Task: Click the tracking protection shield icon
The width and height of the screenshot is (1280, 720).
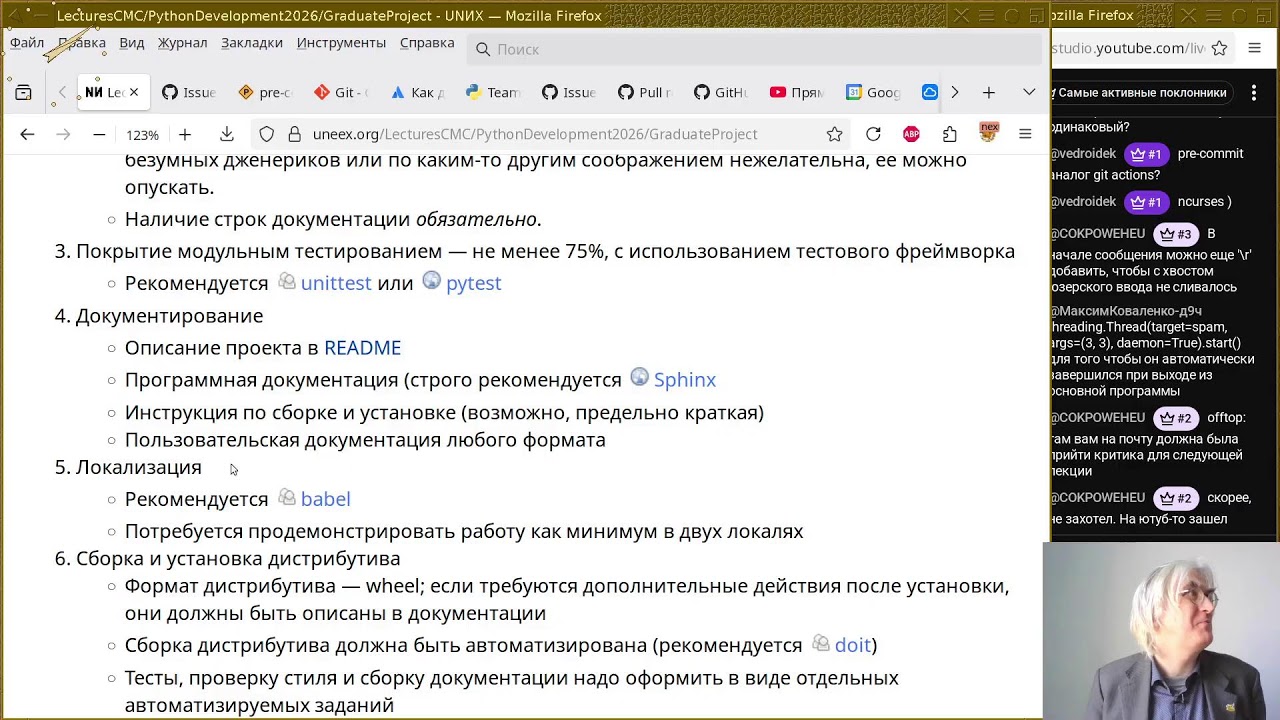Action: 266,134
